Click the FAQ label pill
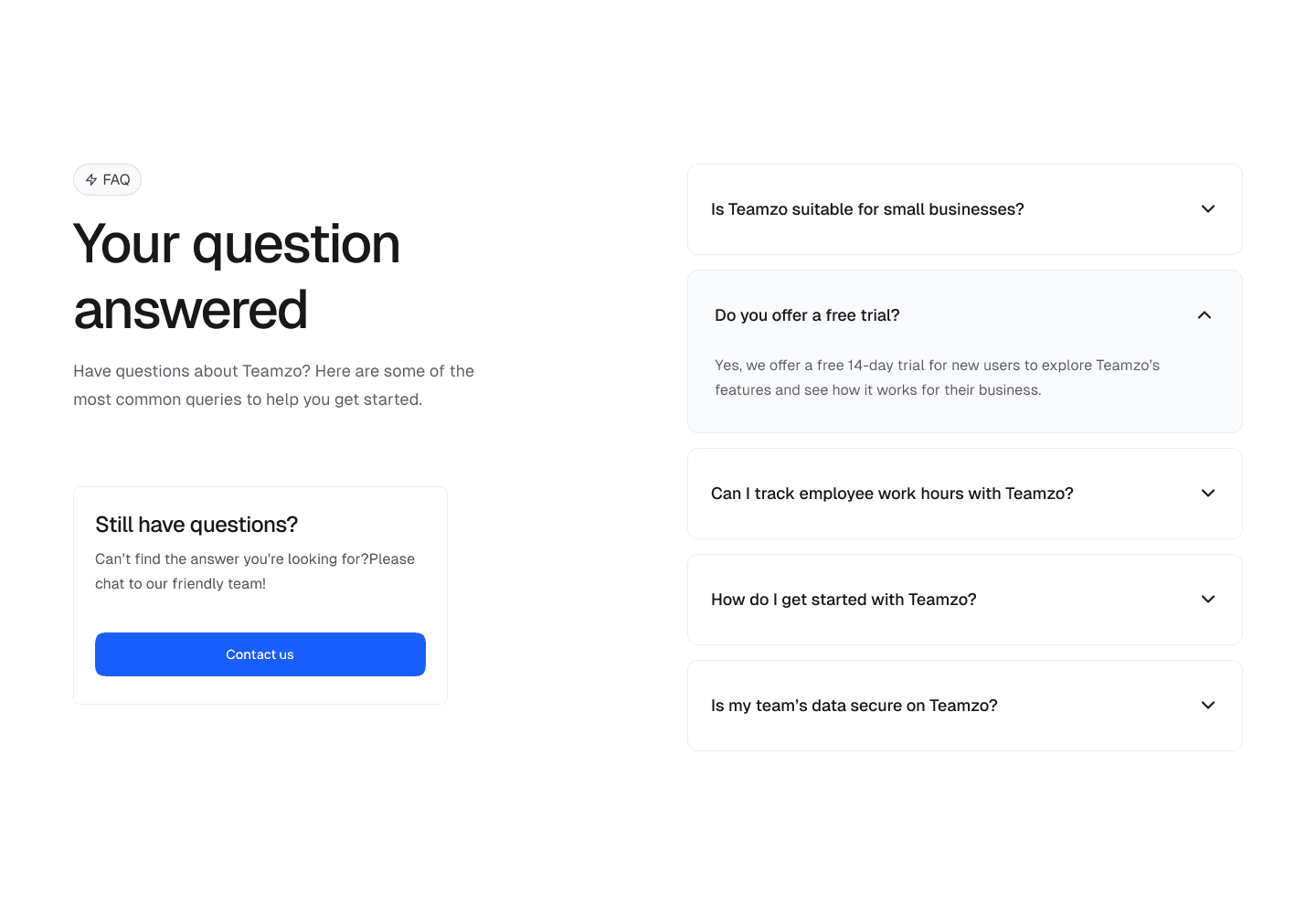 pos(107,179)
